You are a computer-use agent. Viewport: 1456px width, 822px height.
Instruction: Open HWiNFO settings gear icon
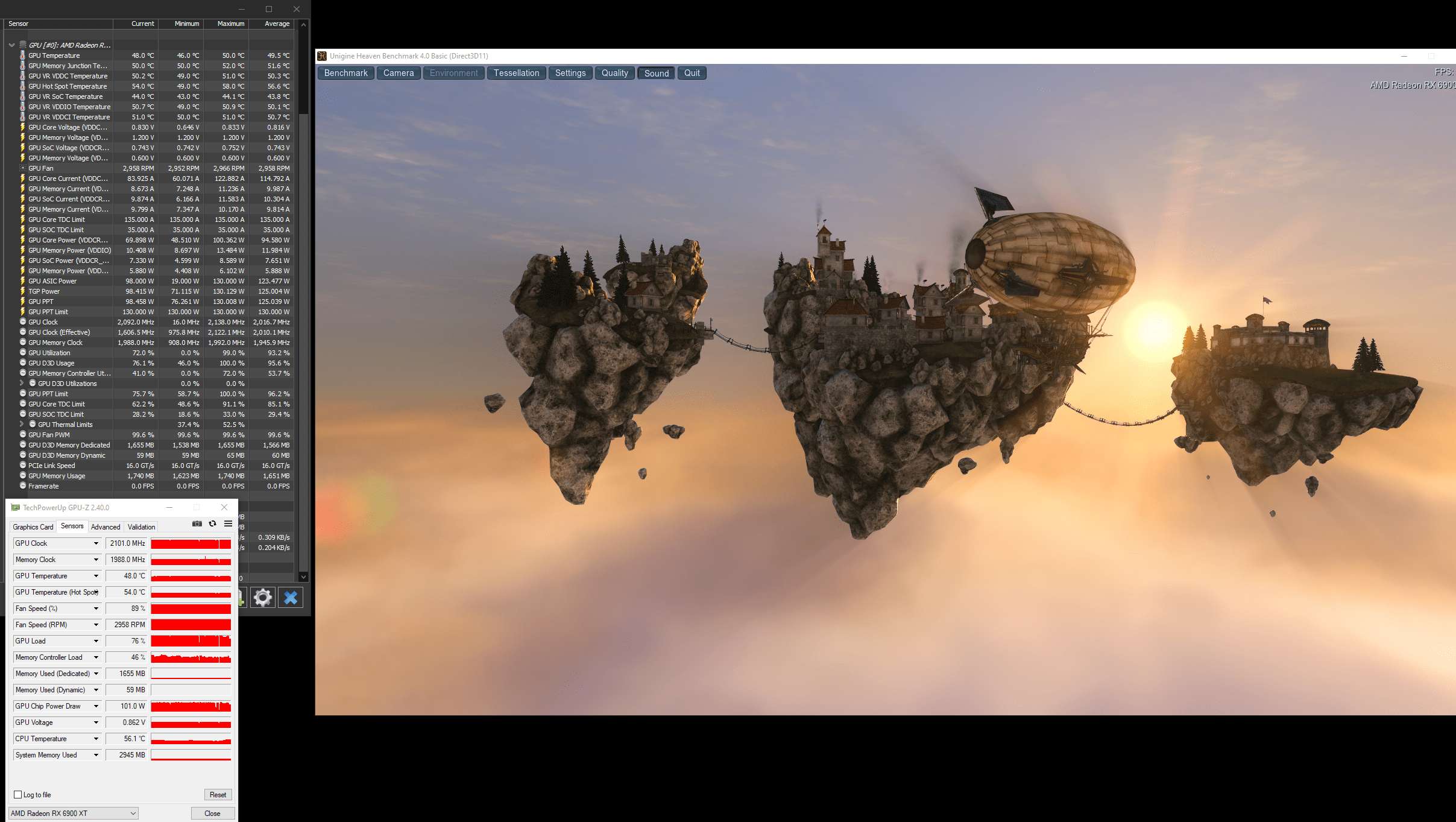(x=263, y=598)
